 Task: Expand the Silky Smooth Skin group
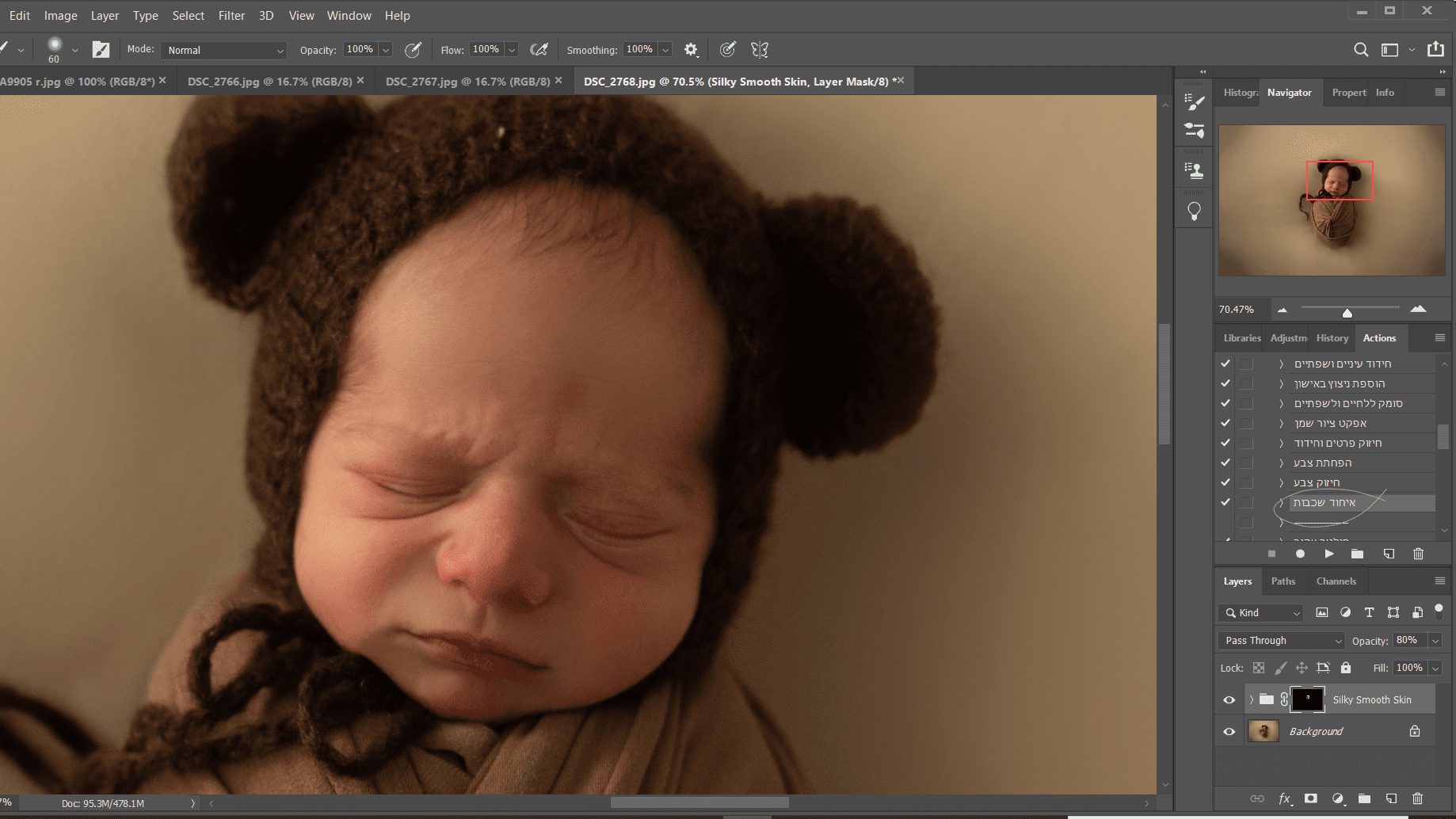click(x=1252, y=700)
